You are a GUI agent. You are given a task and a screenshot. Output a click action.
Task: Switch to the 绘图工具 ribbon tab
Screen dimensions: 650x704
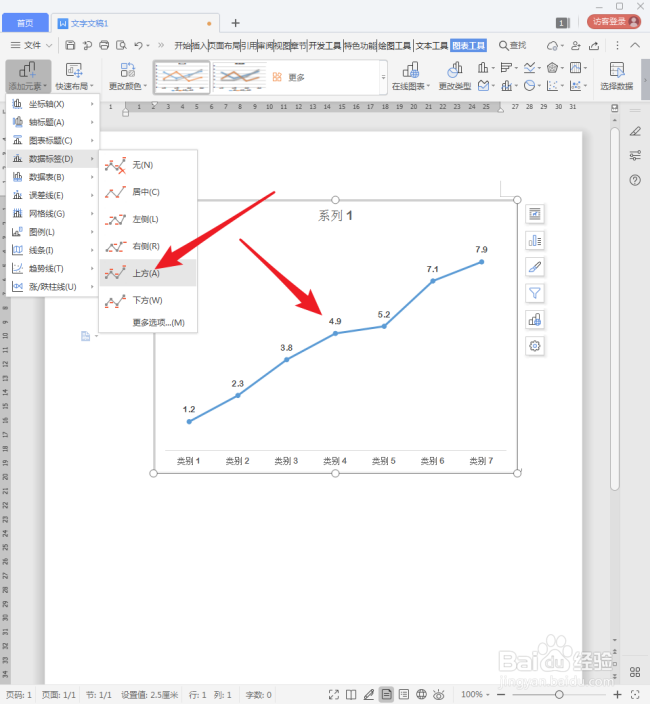click(x=395, y=45)
